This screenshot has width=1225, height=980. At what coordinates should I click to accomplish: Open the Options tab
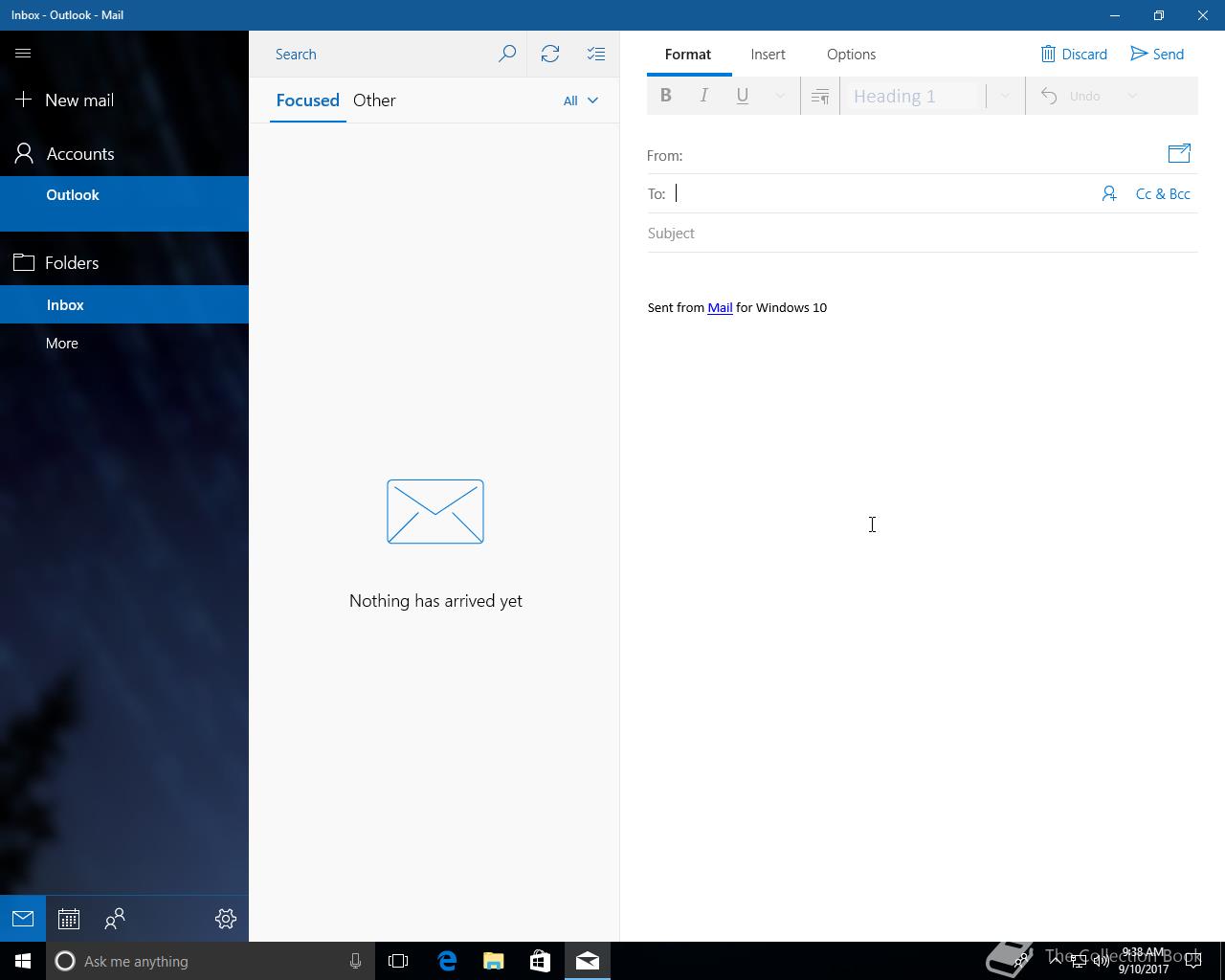click(x=851, y=54)
